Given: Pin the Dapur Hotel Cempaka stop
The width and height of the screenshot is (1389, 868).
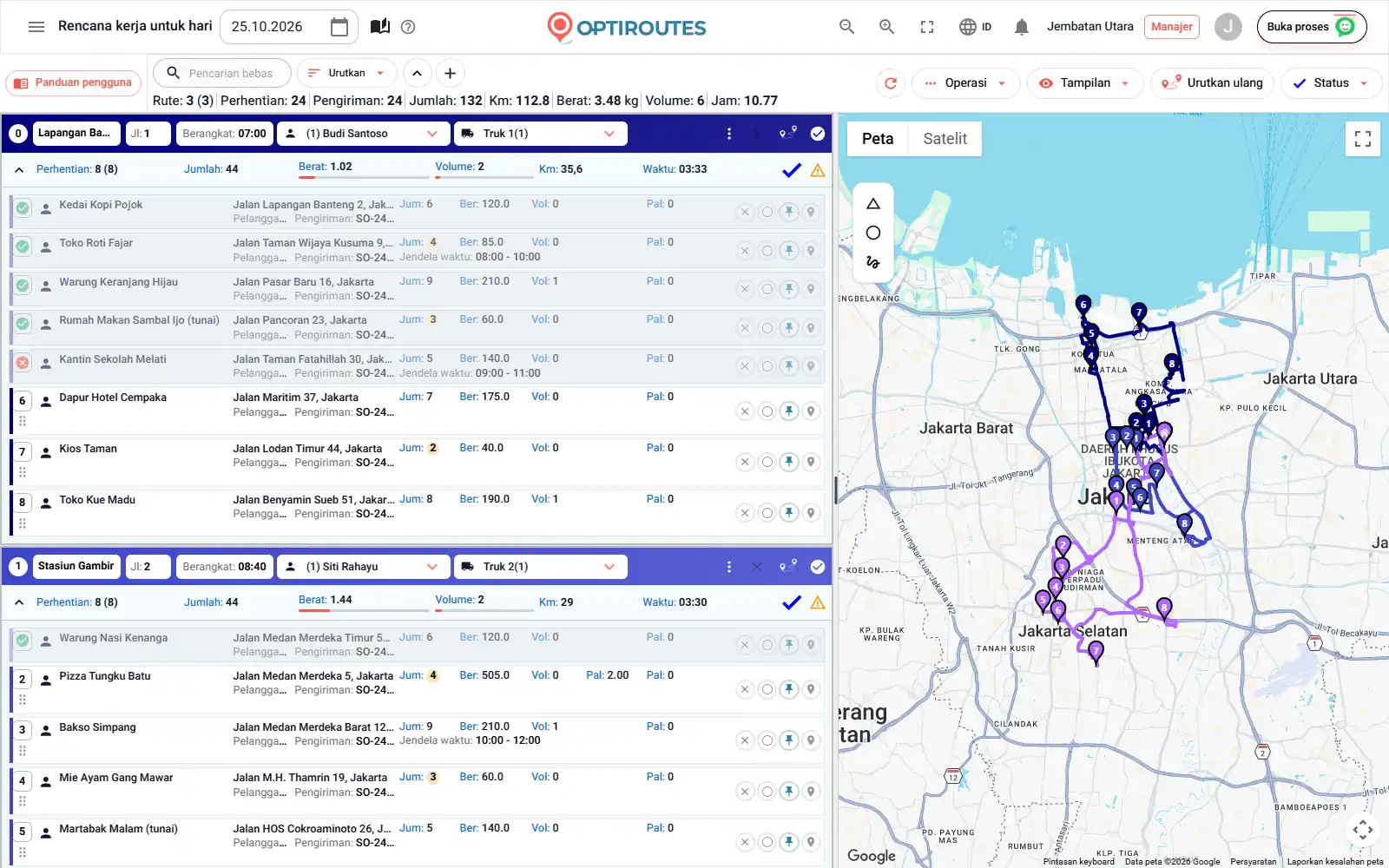Looking at the screenshot, I should point(789,411).
